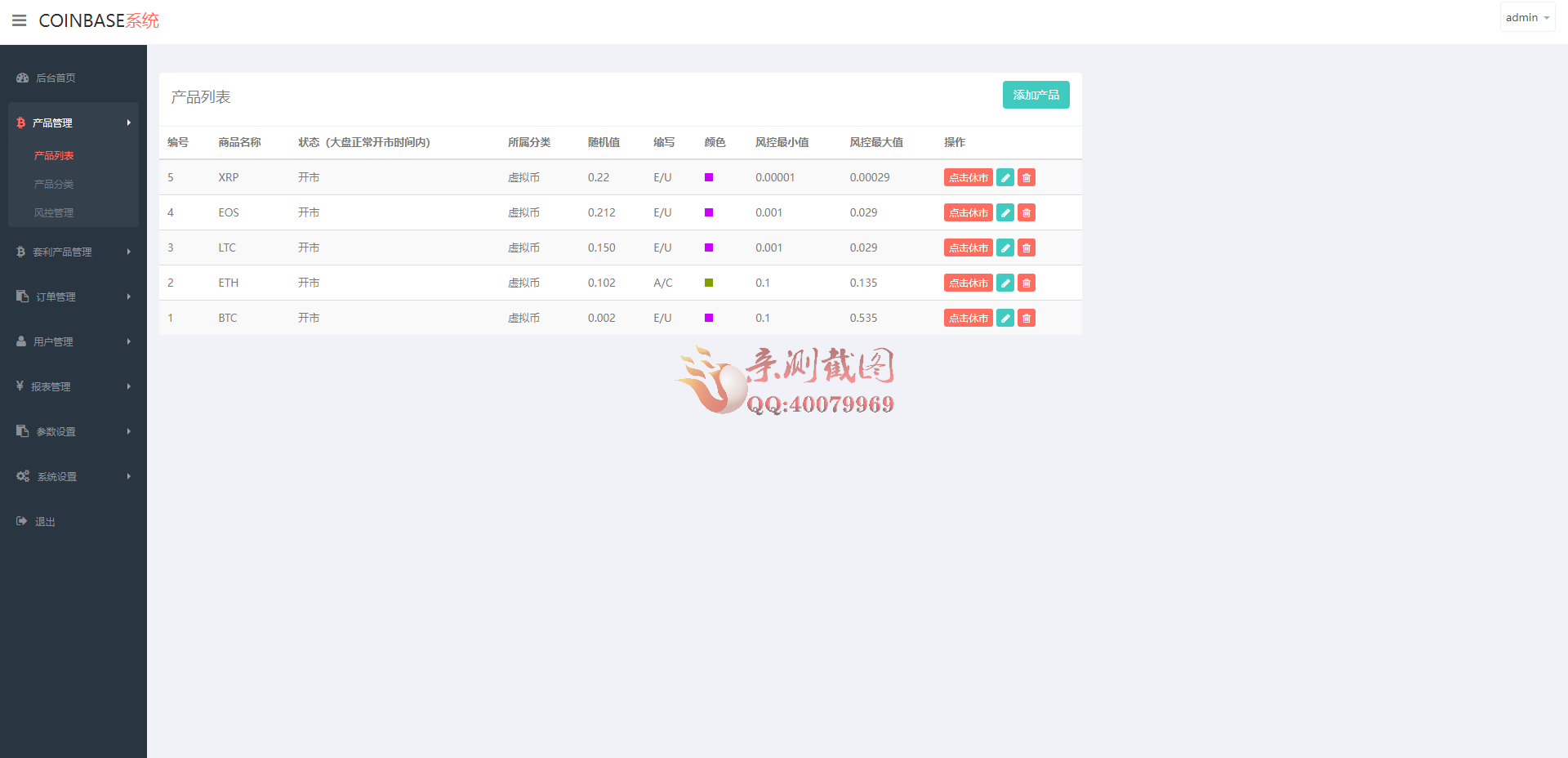Viewport: 1568px width, 758px height.
Task: Open 订单管理 via its clipboard icon
Action: tap(21, 297)
